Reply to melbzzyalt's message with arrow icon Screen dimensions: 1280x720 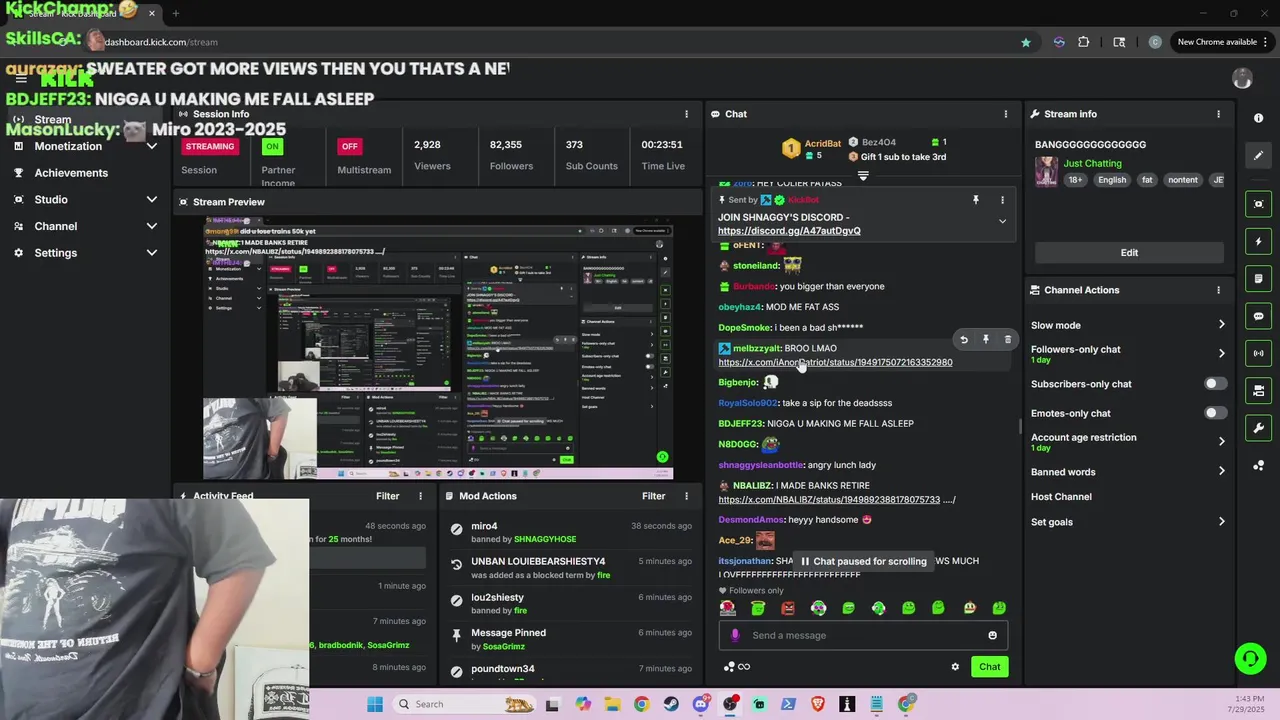(964, 340)
